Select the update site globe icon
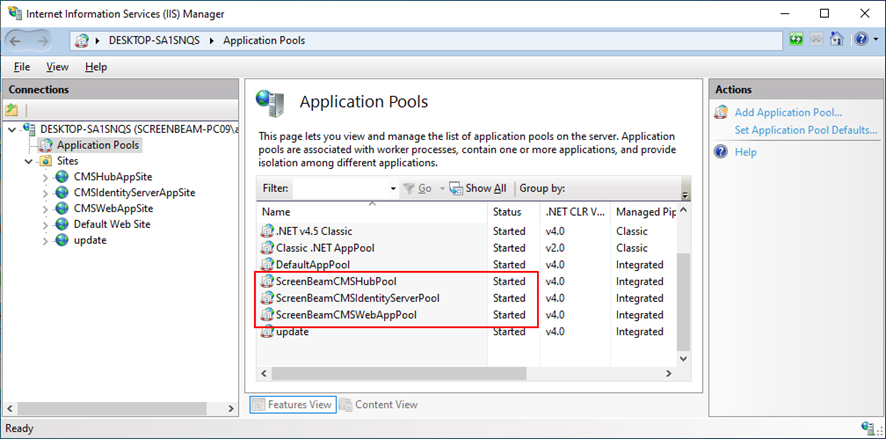886x439 pixels. click(x=62, y=240)
